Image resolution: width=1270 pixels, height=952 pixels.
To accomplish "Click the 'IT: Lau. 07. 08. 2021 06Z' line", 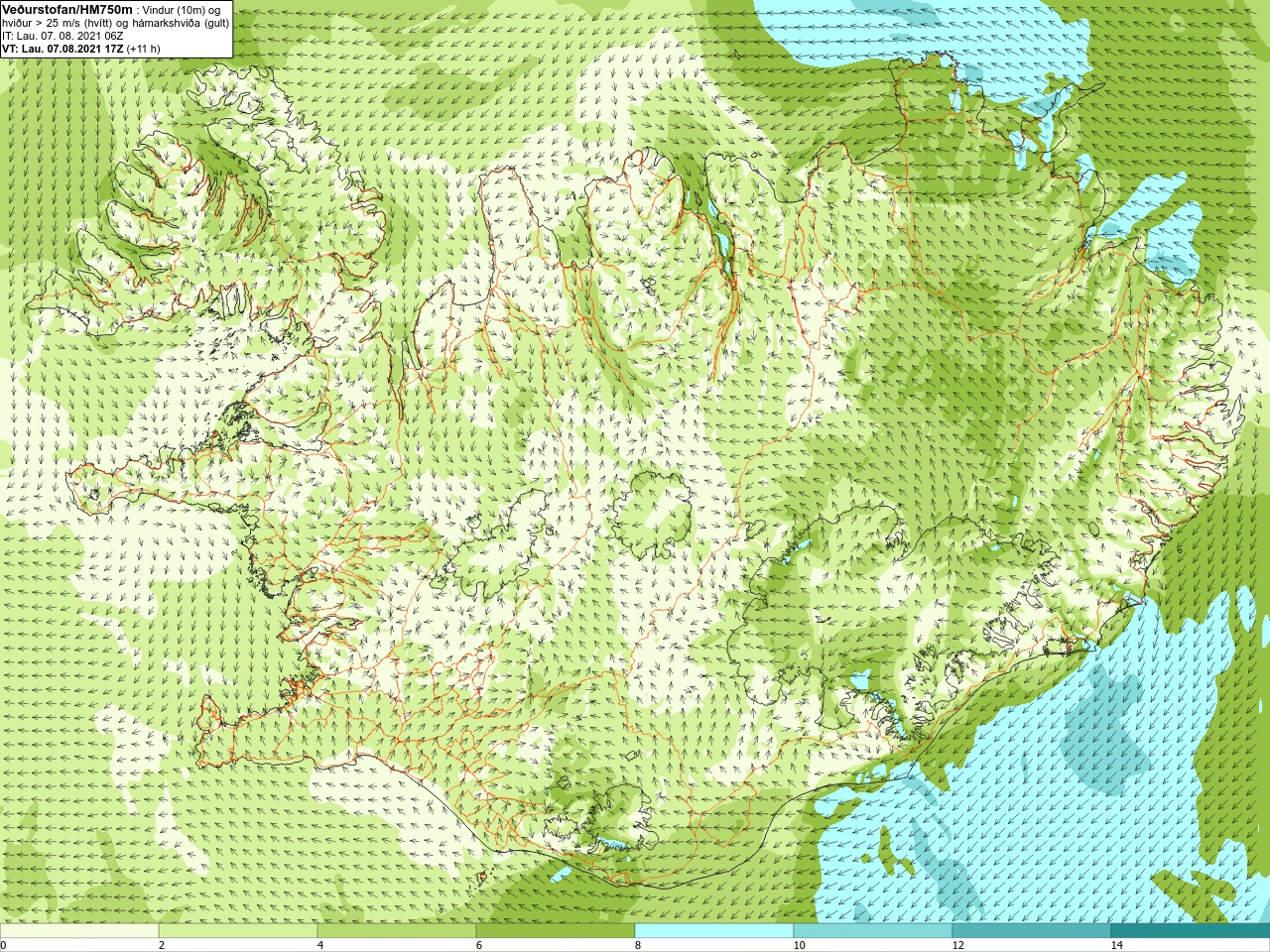I will point(63,36).
